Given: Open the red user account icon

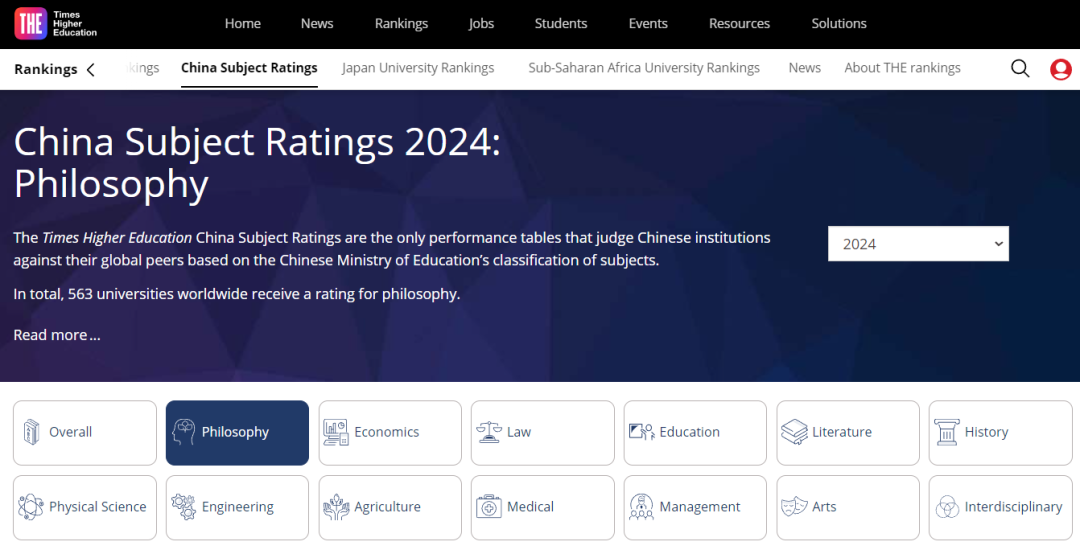Looking at the screenshot, I should [1061, 69].
